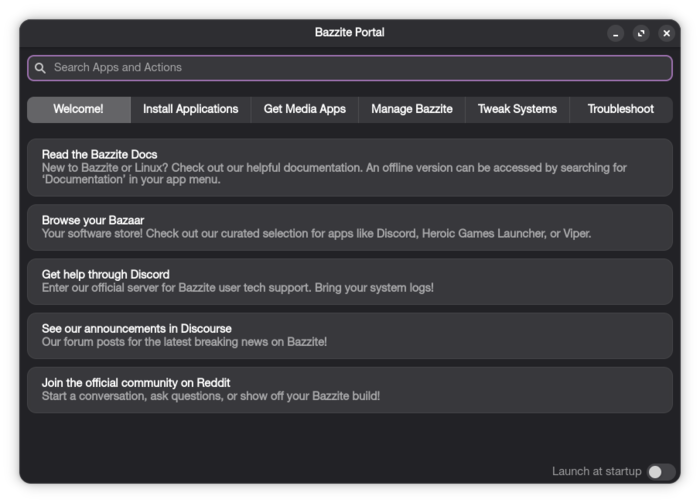The width and height of the screenshot is (700, 503).
Task: Open See our announcements in Discourse
Action: click(350, 336)
